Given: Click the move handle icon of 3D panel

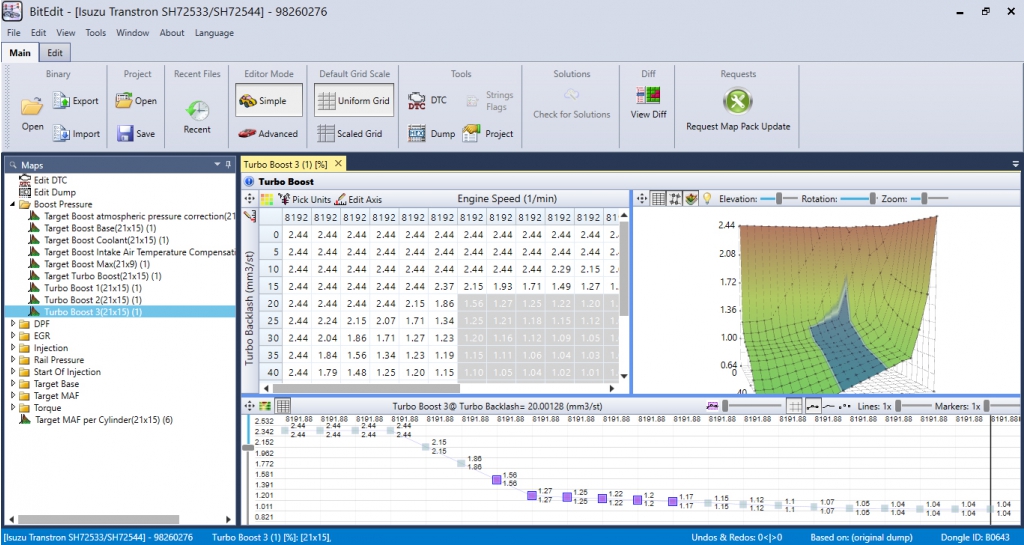Looking at the screenshot, I should tap(642, 198).
